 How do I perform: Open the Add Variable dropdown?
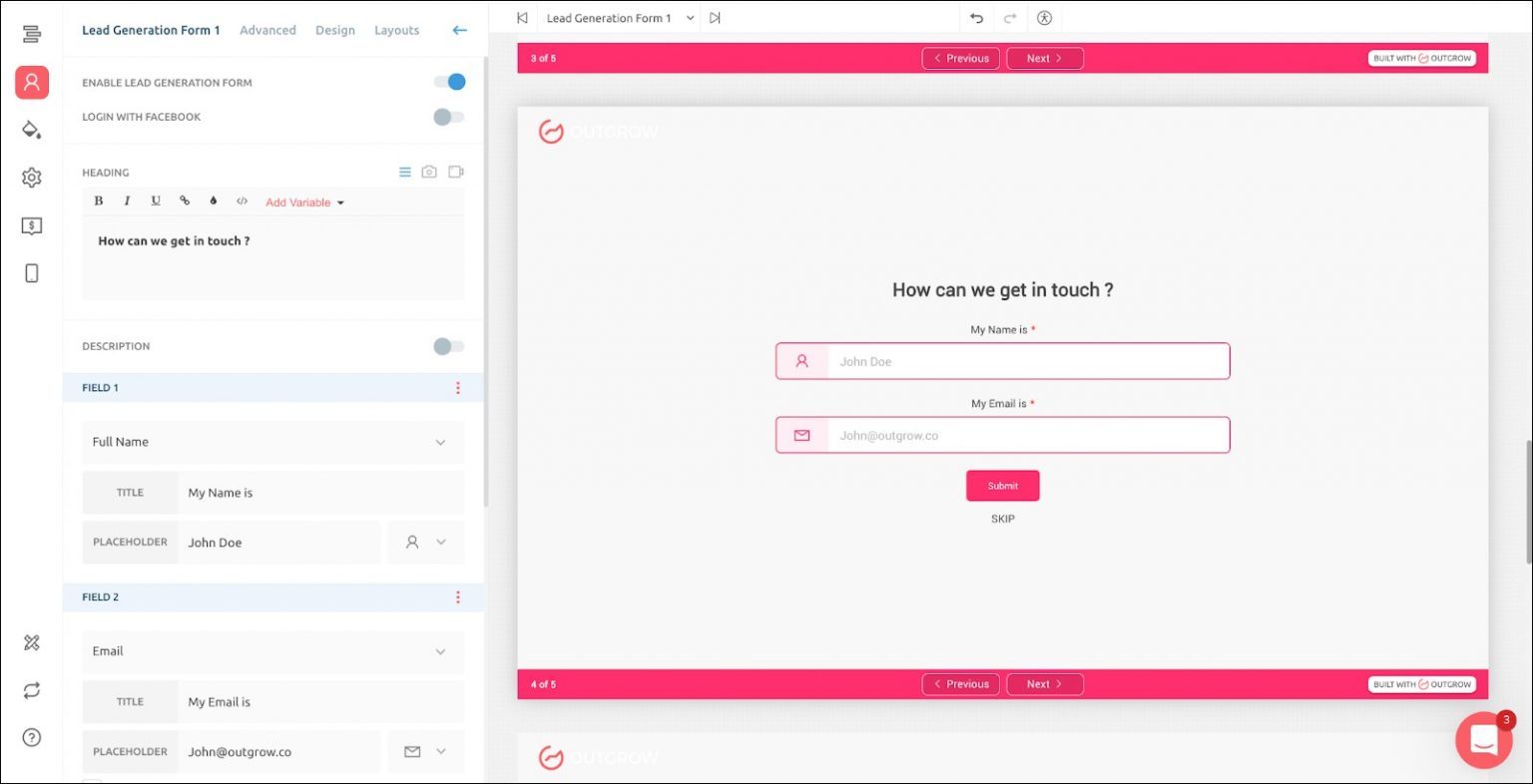(304, 202)
